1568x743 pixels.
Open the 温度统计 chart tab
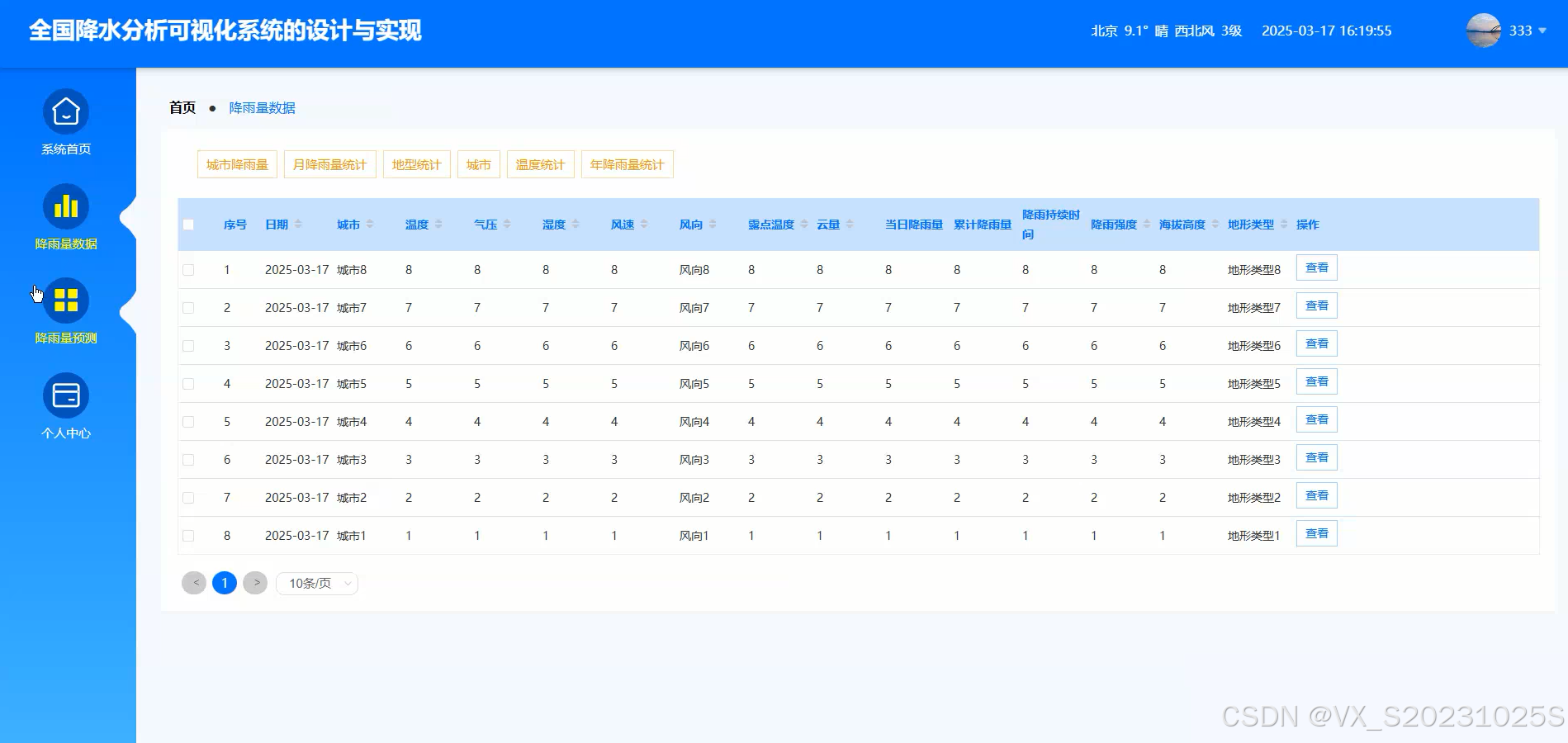(x=541, y=164)
